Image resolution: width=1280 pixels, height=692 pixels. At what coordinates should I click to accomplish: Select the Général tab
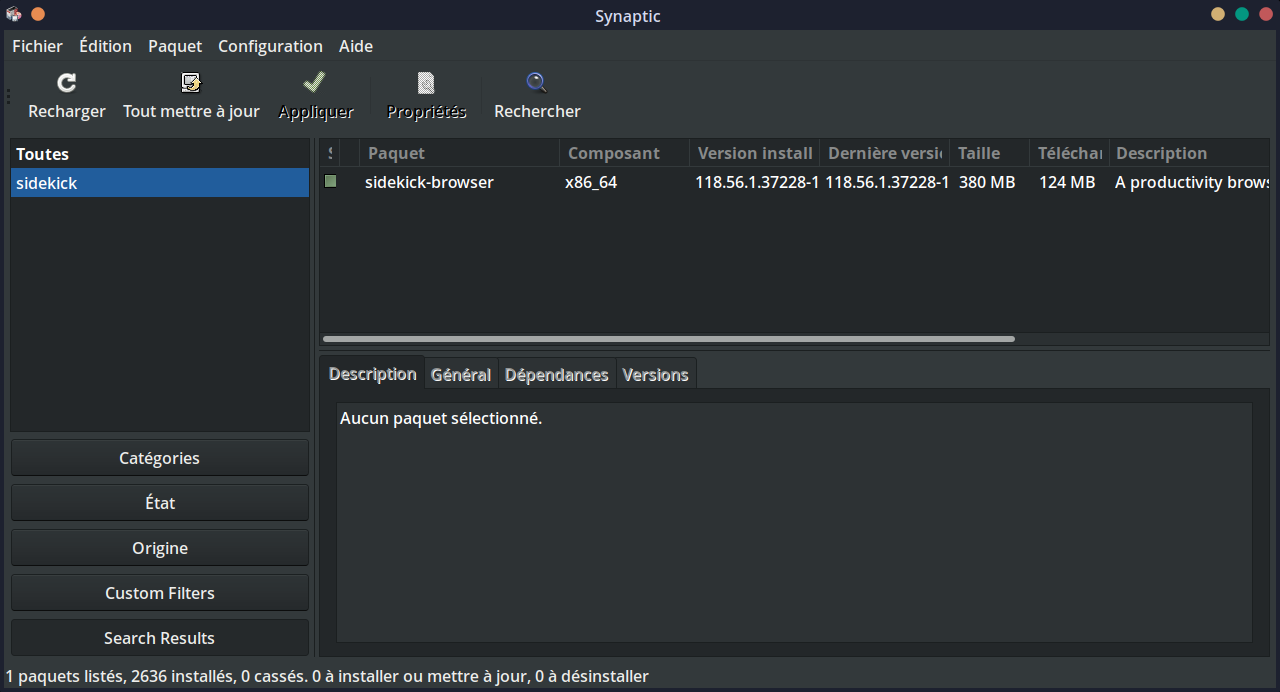(x=461, y=374)
